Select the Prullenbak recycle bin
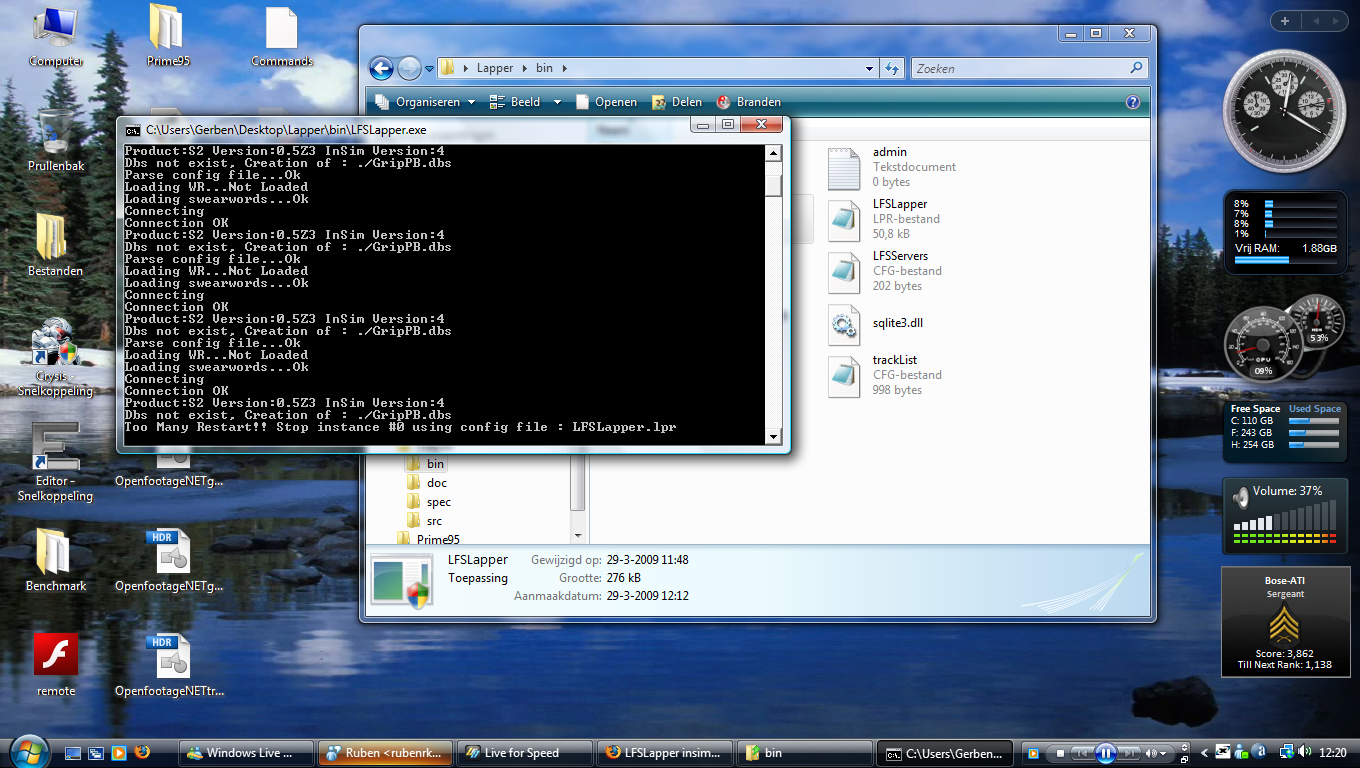This screenshot has height=768, width=1360. [x=56, y=140]
